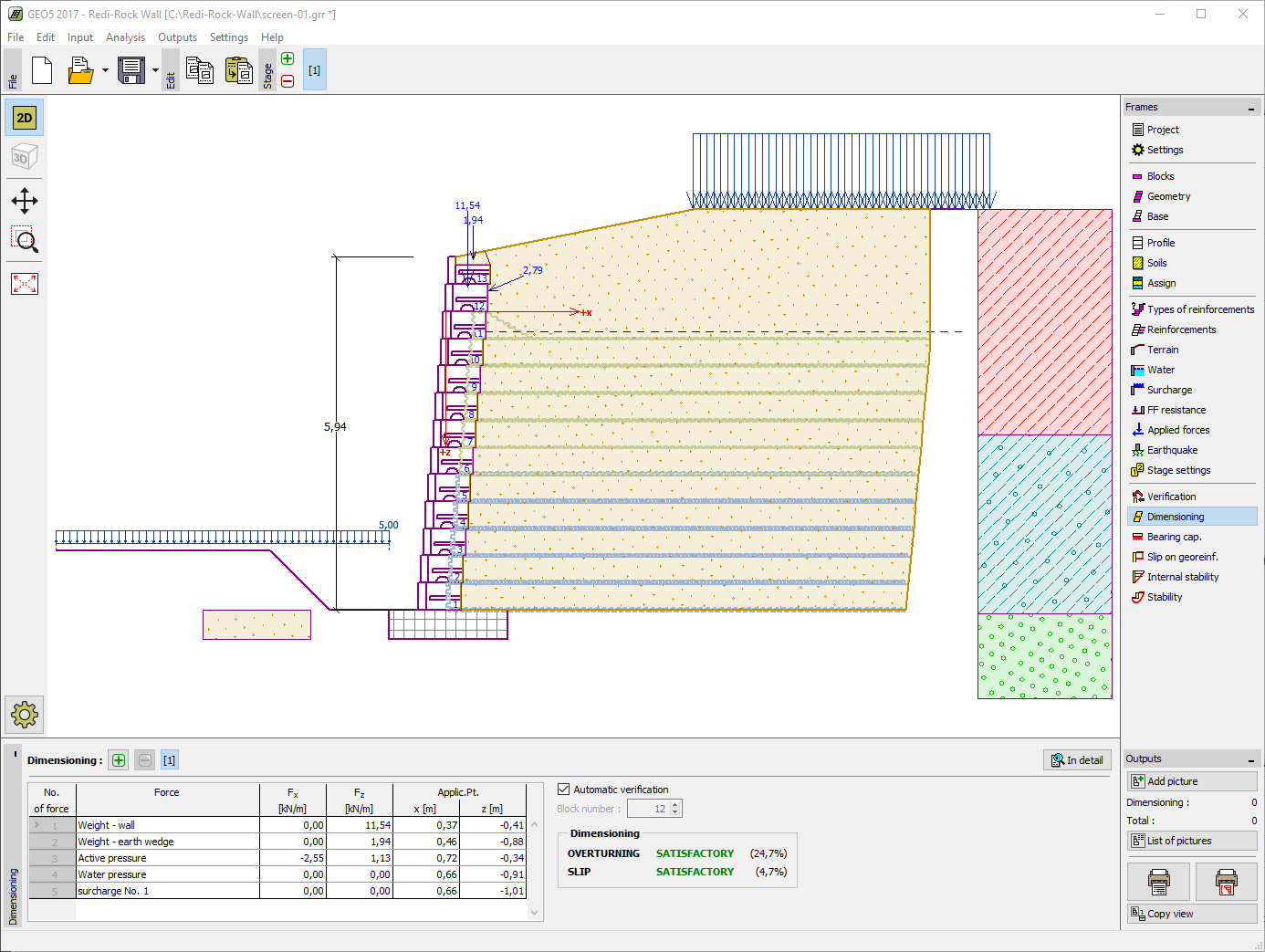Print the document using the printer icon
1265x952 pixels.
point(1157,881)
